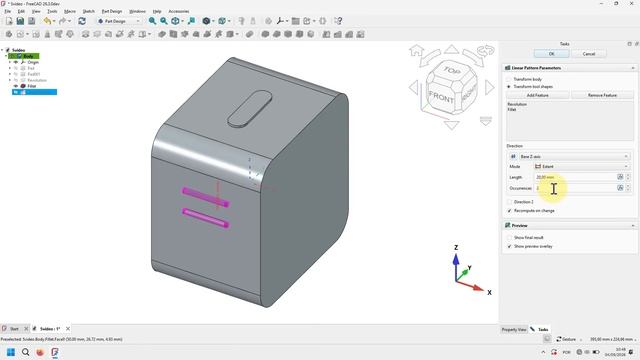
Task: Expand the Origin tree item
Action: [x=10, y=62]
